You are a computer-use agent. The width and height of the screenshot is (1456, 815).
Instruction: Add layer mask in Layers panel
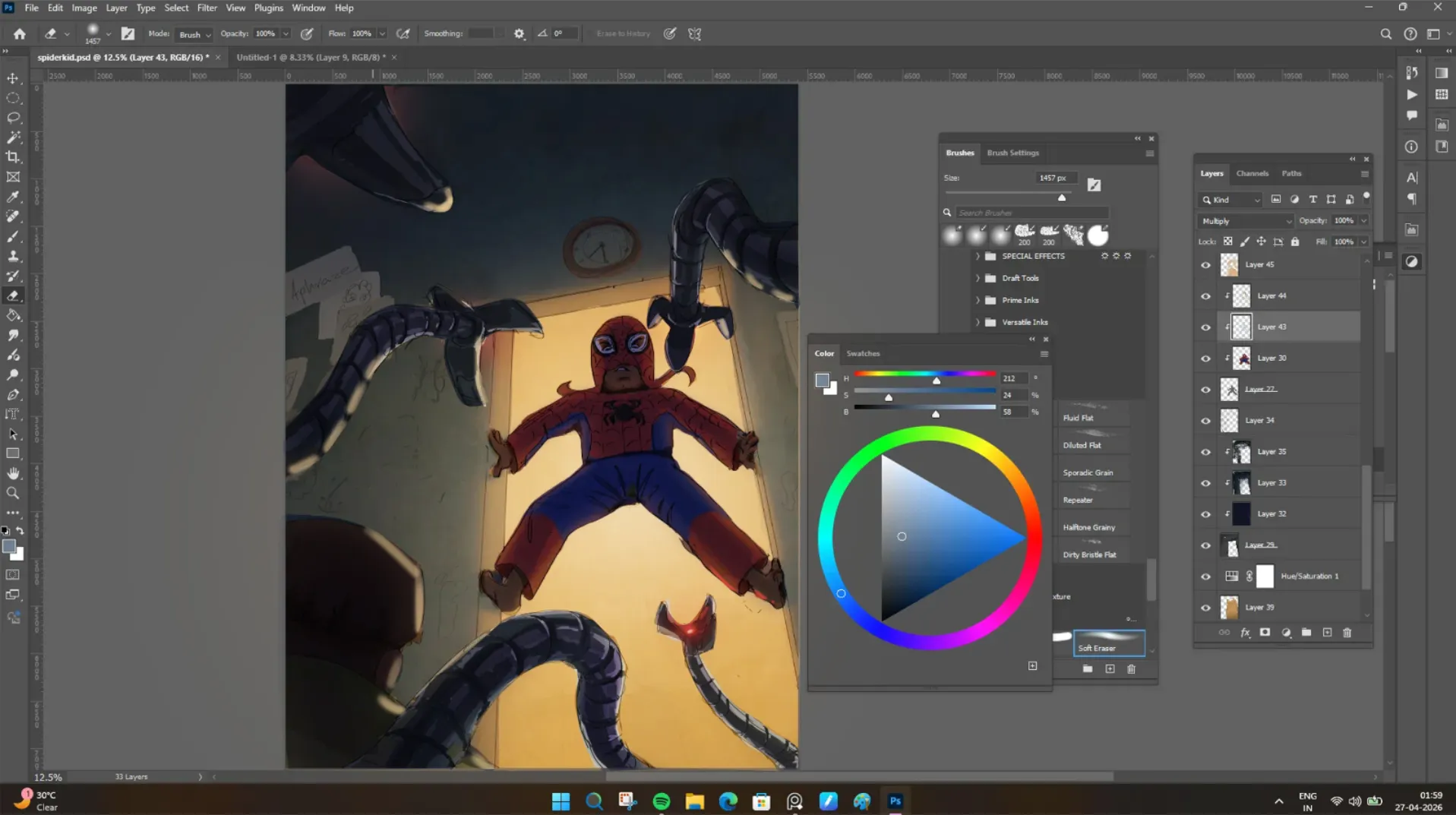pos(1265,633)
